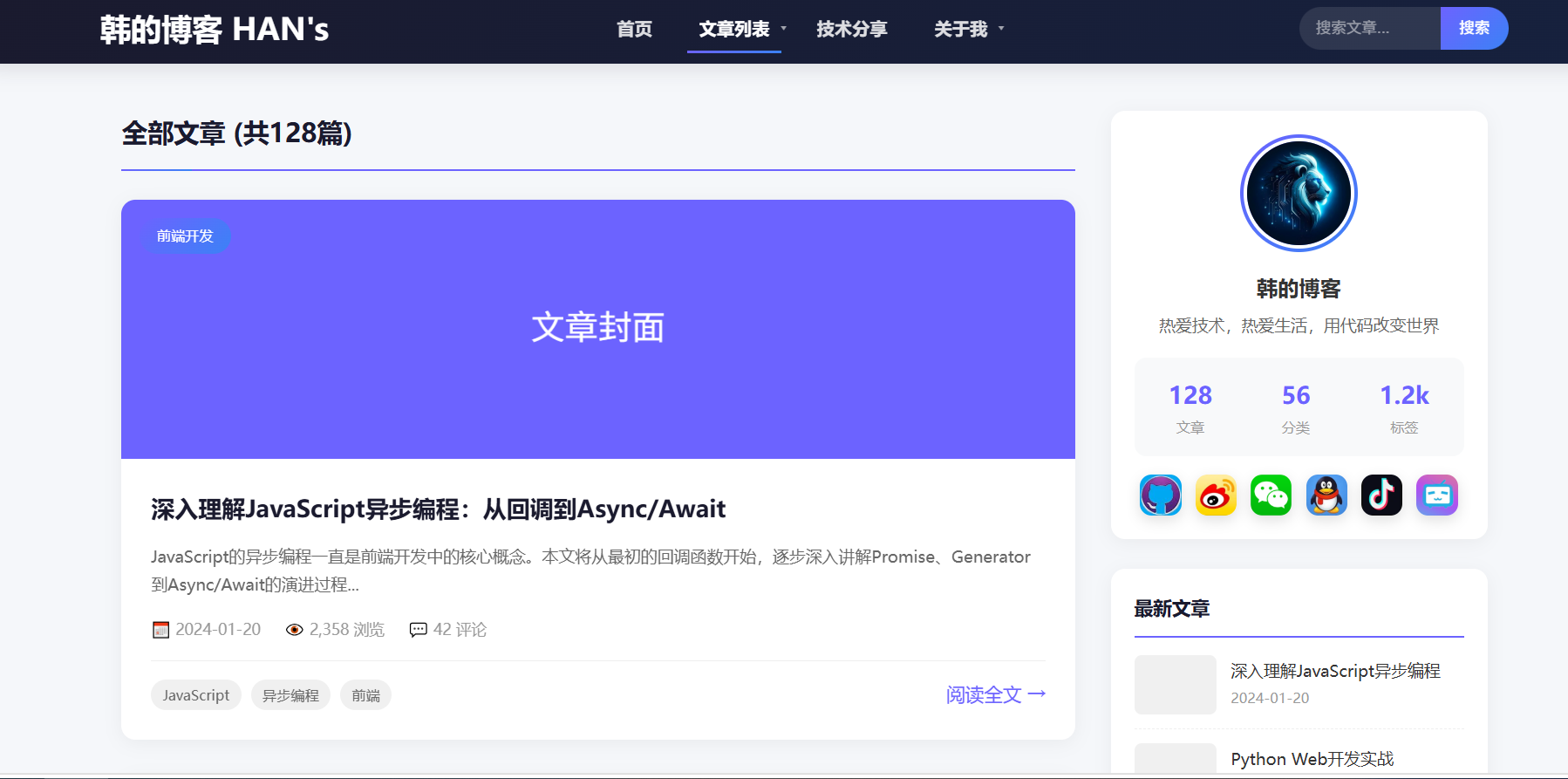This screenshot has height=779, width=1568.
Task: Click the lion avatar picture
Action: (x=1299, y=193)
